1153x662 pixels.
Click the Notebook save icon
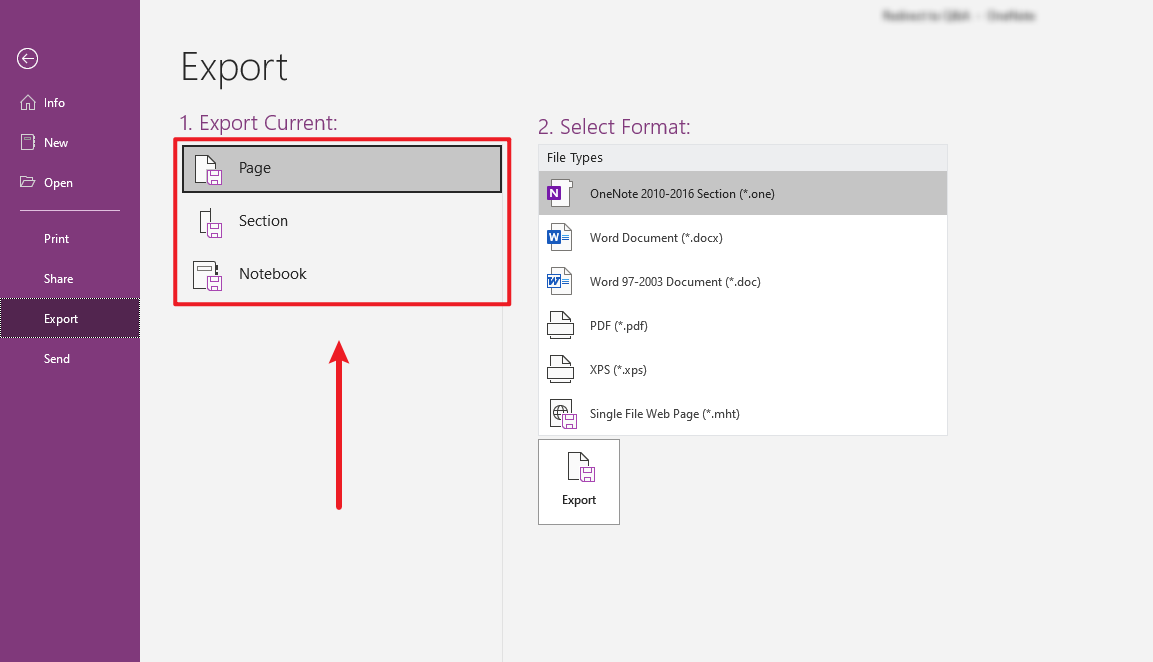pos(207,276)
